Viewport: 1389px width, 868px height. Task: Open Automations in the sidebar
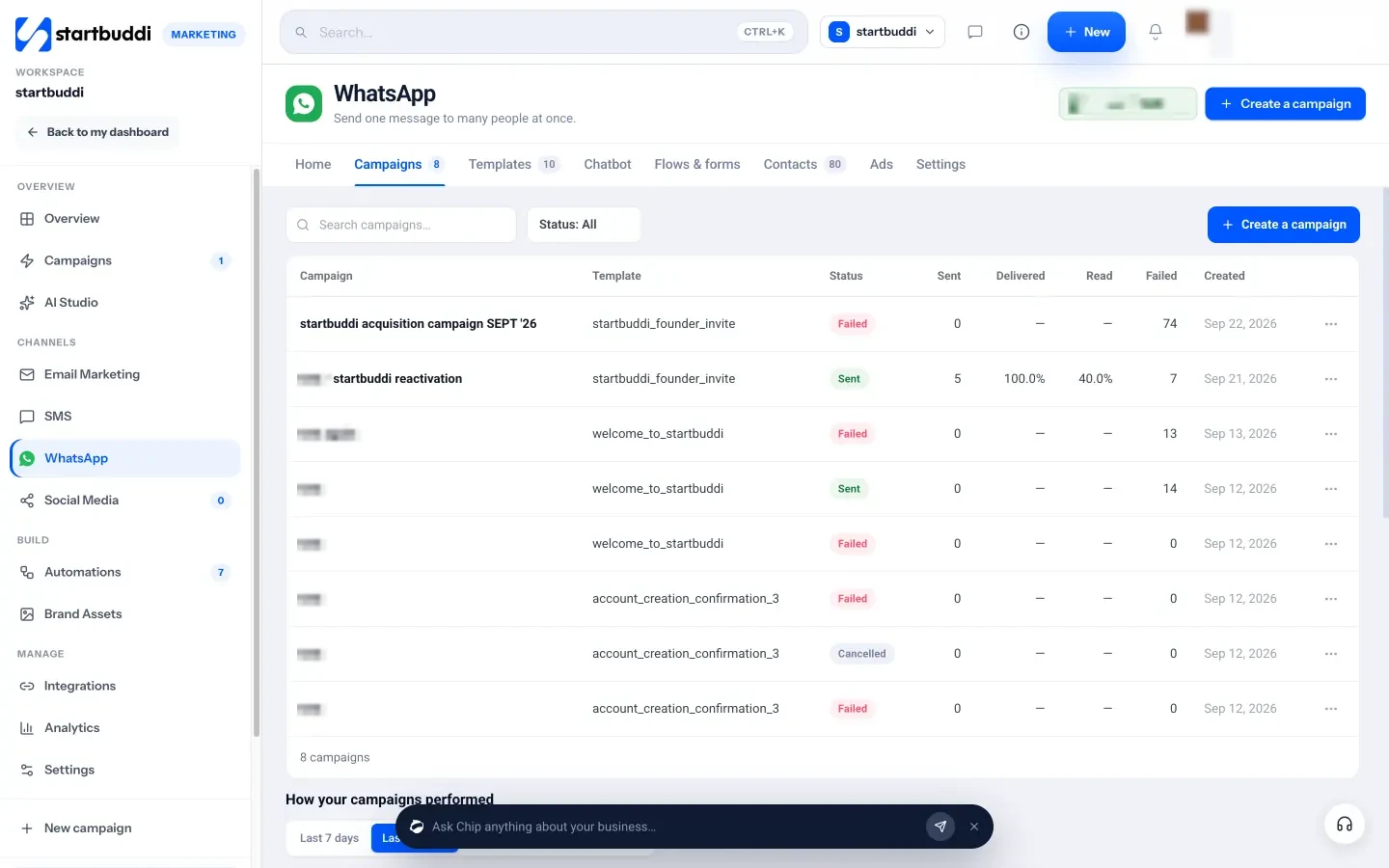pos(125,573)
